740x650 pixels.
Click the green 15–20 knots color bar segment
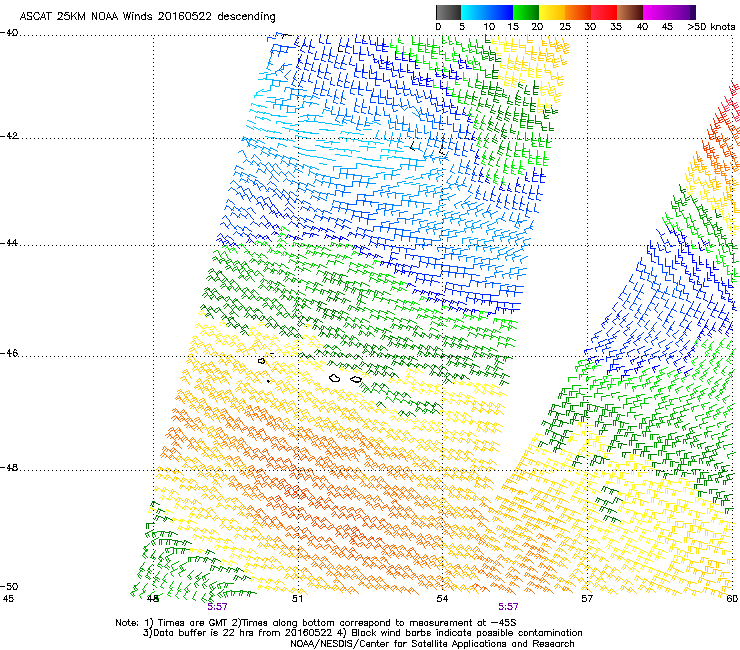tap(526, 12)
